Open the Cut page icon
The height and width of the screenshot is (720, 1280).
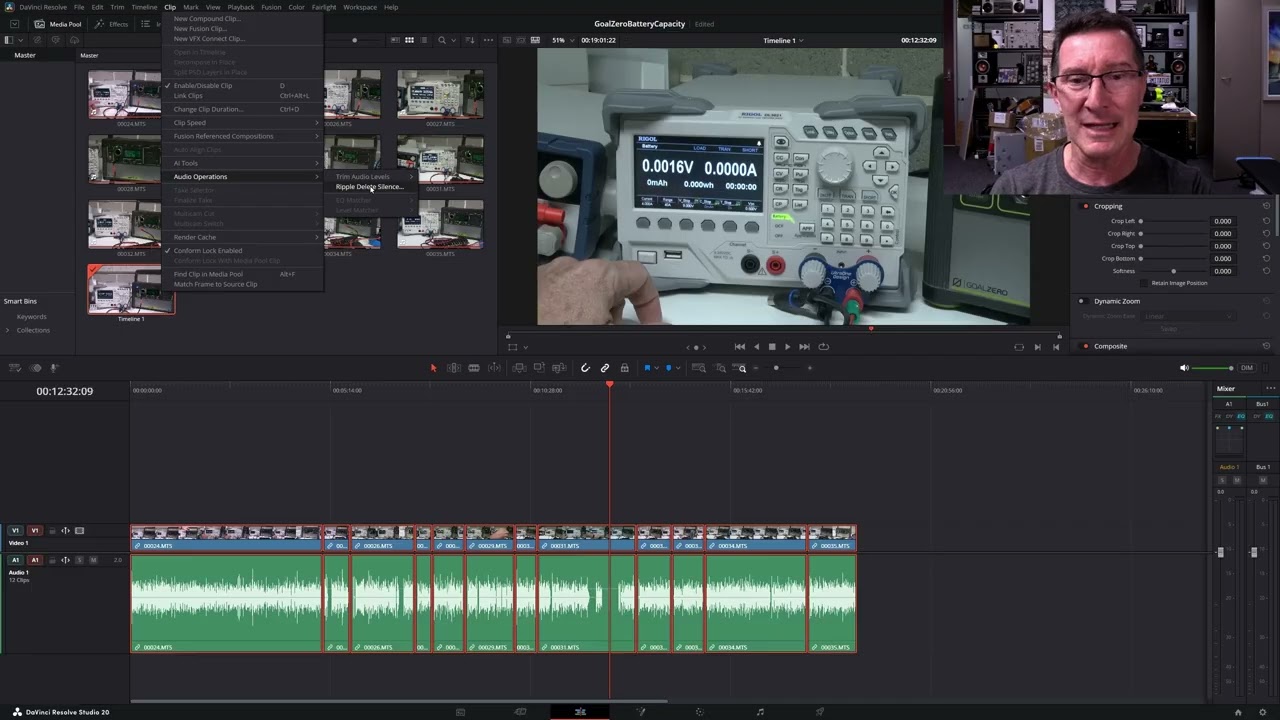(x=520, y=712)
